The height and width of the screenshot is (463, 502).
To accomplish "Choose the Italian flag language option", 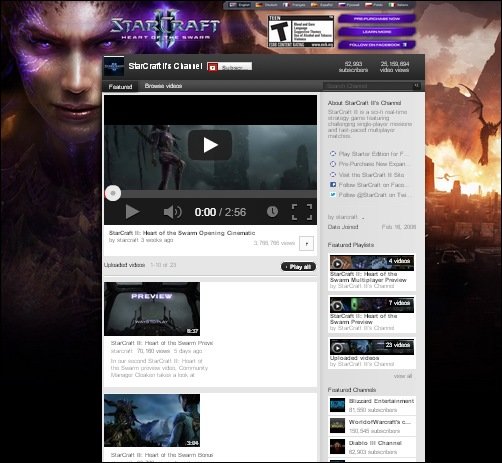I will click(x=392, y=5).
